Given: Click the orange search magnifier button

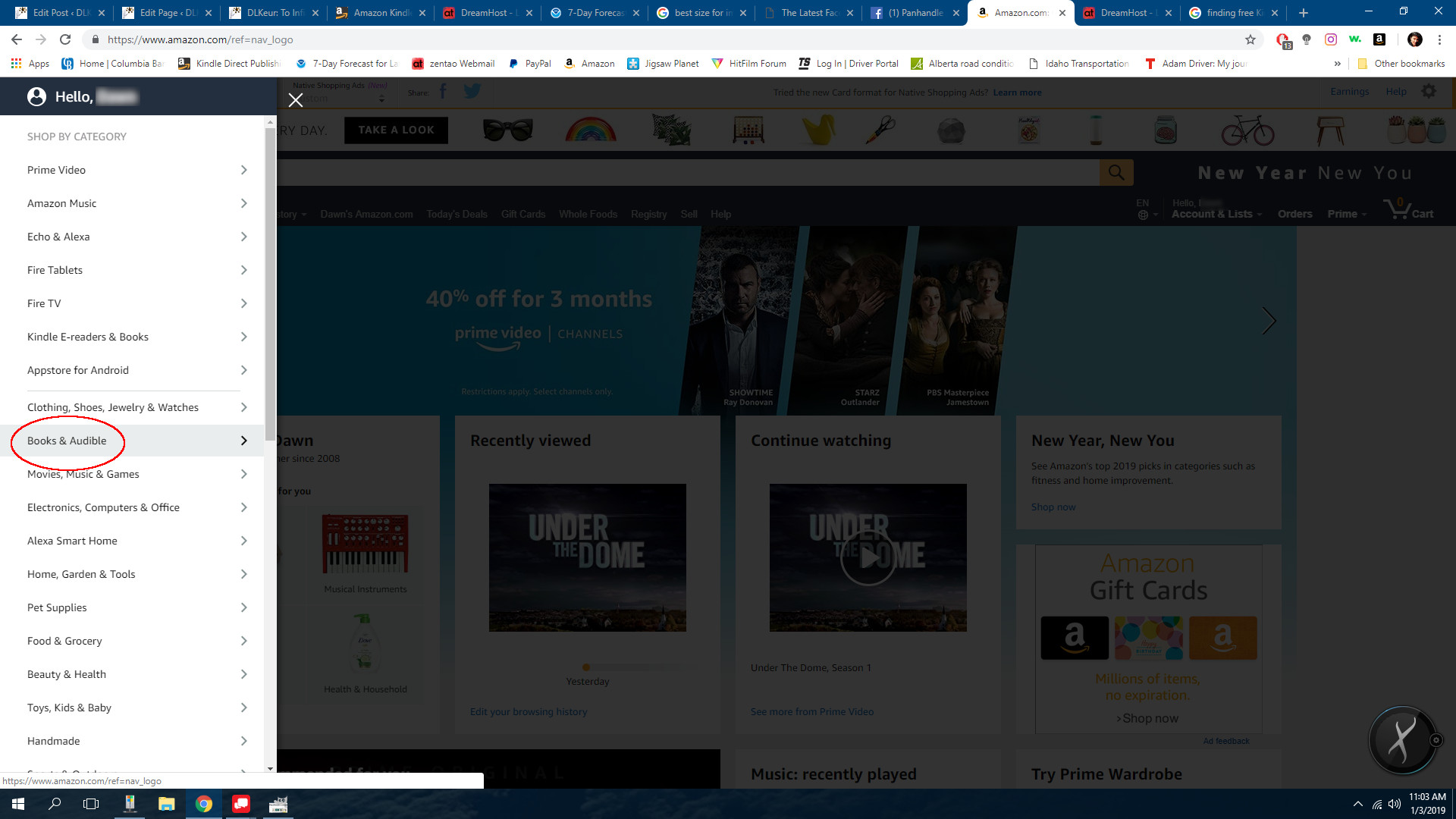Looking at the screenshot, I should (x=1116, y=173).
